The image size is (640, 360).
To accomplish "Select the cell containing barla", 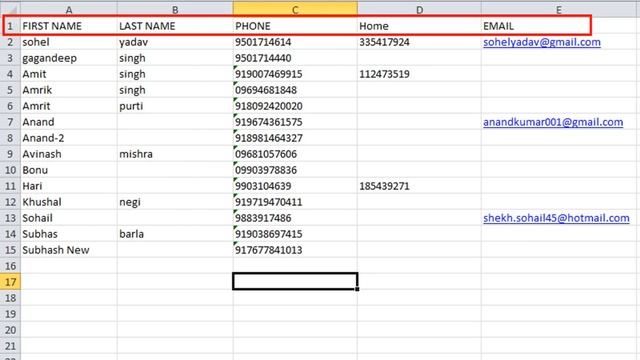I will (x=175, y=234).
